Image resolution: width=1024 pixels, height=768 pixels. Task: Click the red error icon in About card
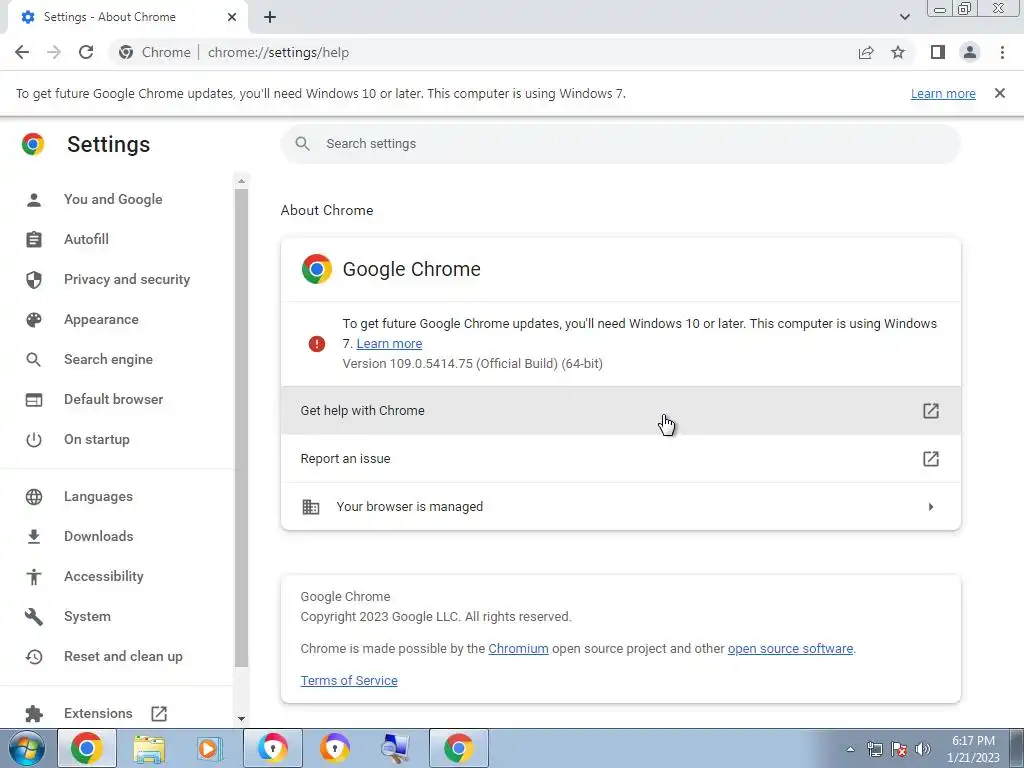tap(317, 344)
